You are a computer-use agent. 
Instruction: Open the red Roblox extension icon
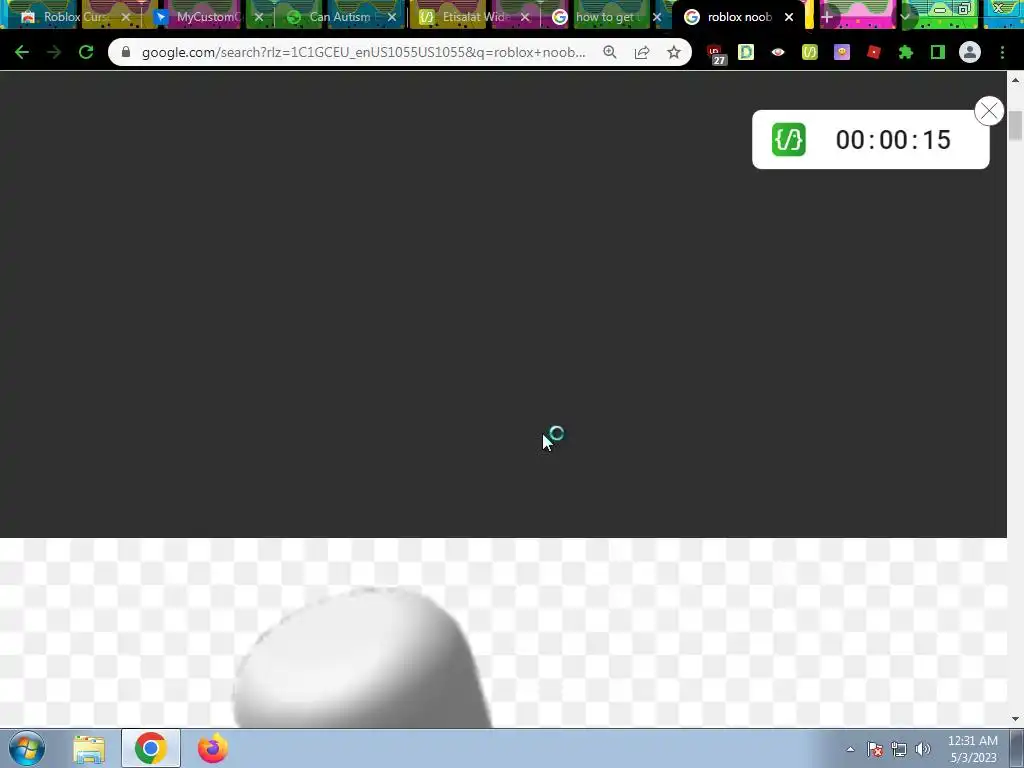874,52
